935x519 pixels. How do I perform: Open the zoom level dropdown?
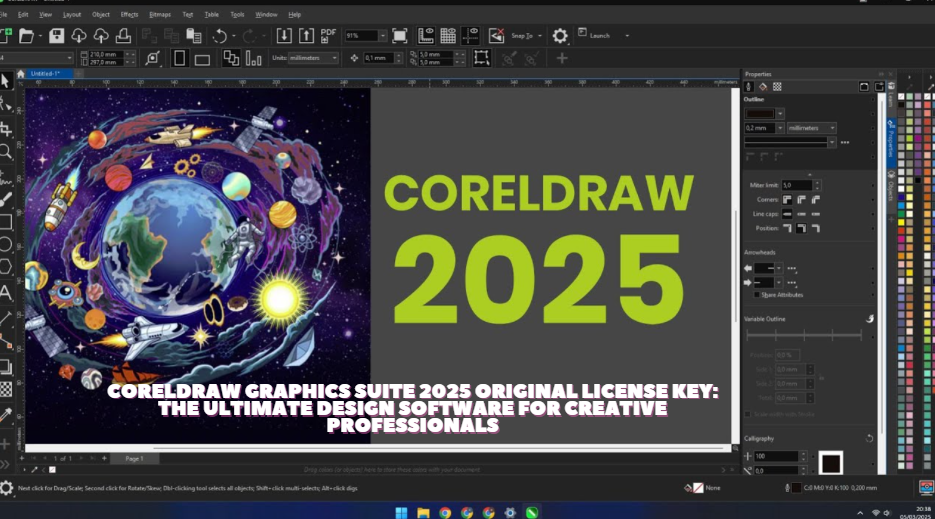(x=382, y=35)
